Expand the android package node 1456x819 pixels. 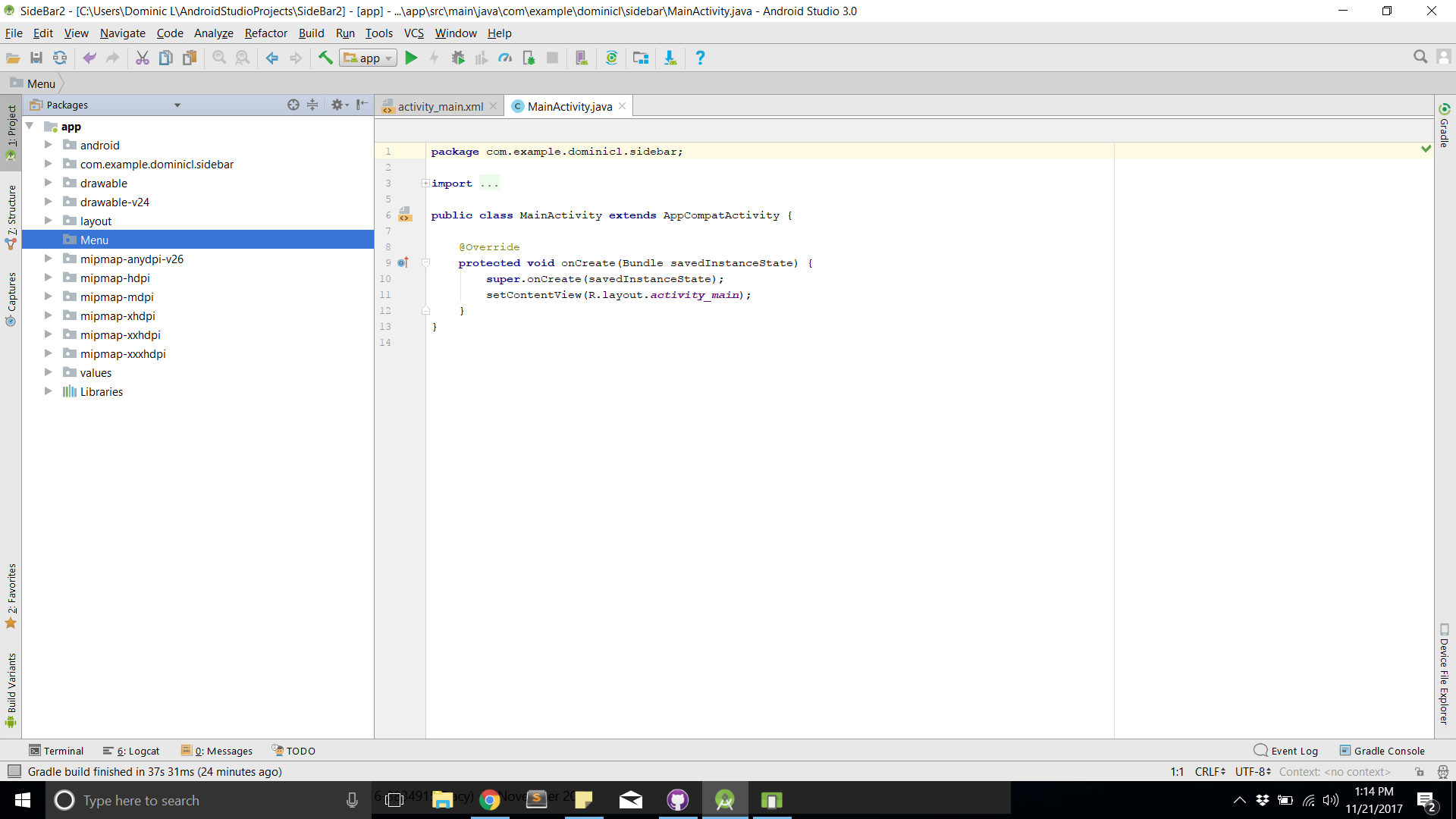(48, 144)
